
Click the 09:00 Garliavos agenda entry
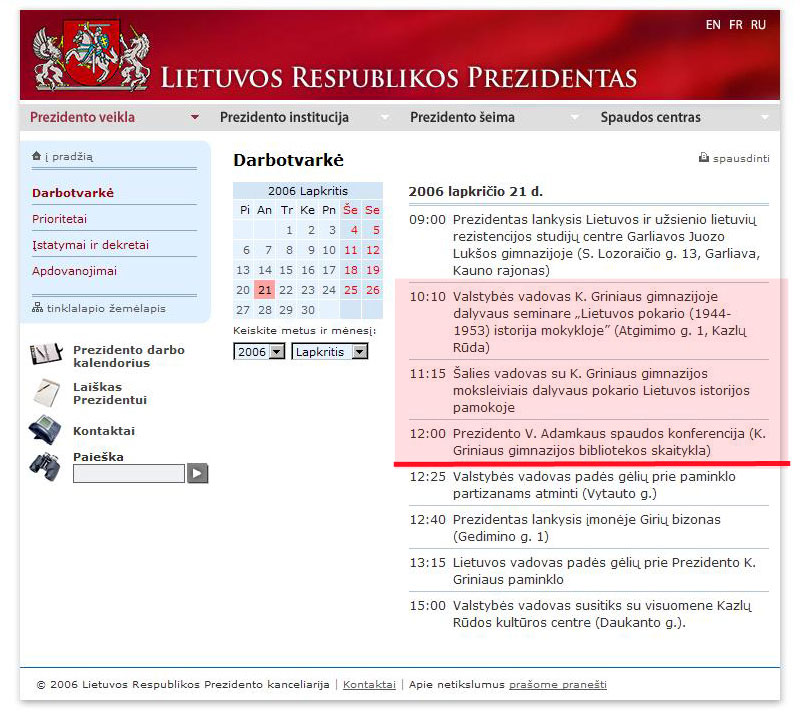click(x=589, y=245)
